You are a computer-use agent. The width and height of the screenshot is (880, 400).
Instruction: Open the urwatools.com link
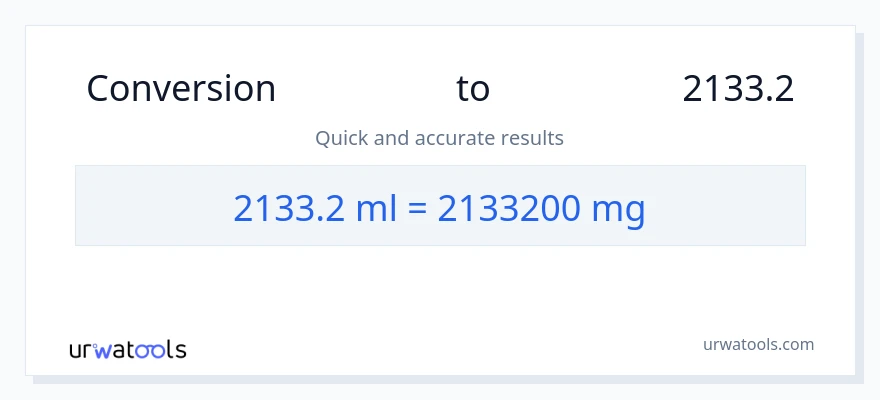click(x=758, y=344)
